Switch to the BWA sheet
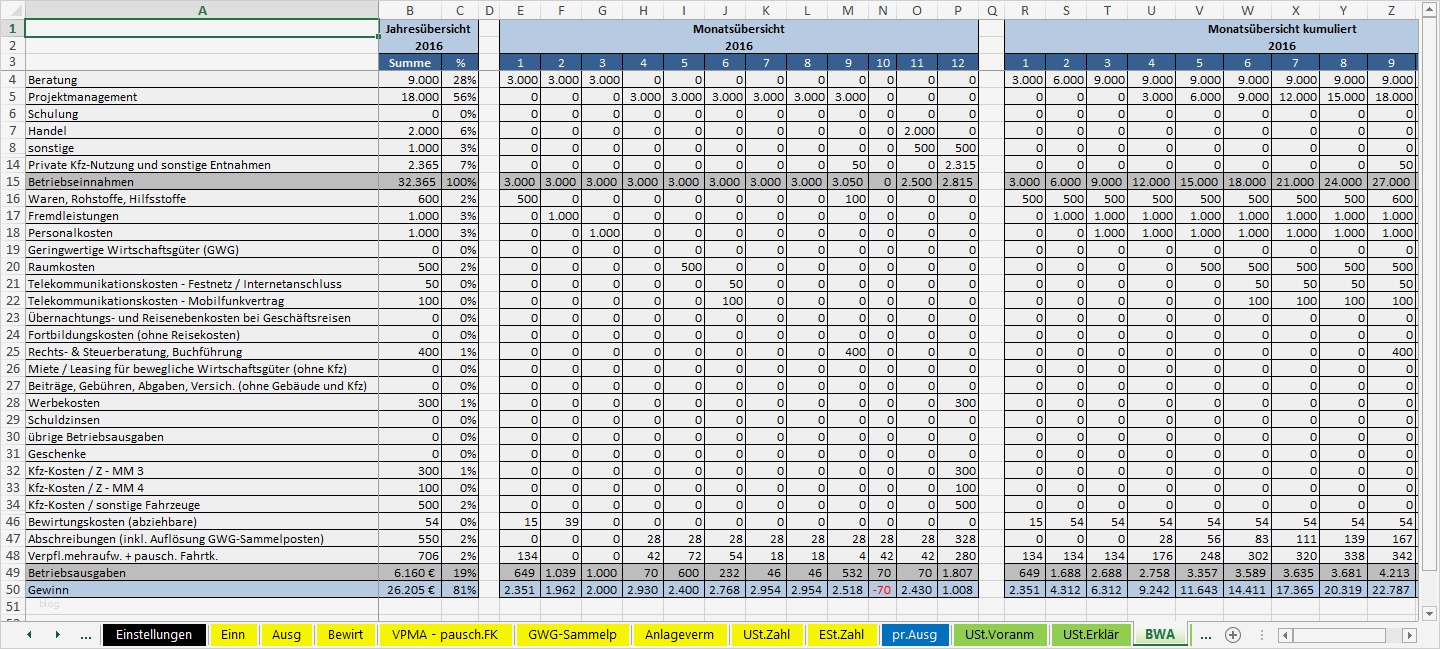 tap(1159, 634)
